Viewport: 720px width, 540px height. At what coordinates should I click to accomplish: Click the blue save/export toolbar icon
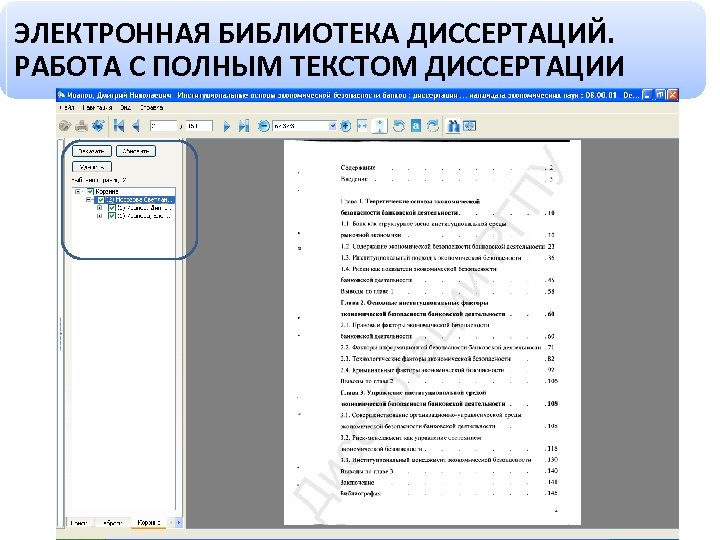98,126
